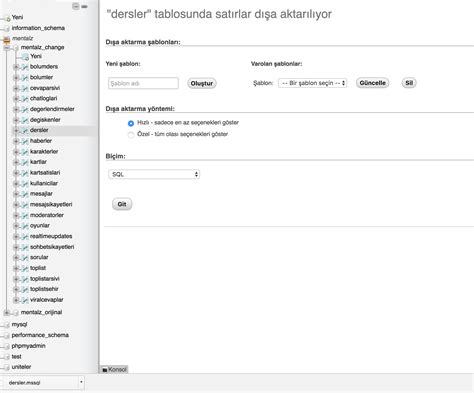This screenshot has width=474, height=393.
Task: Click the kartlar table icon
Action: coord(25,162)
